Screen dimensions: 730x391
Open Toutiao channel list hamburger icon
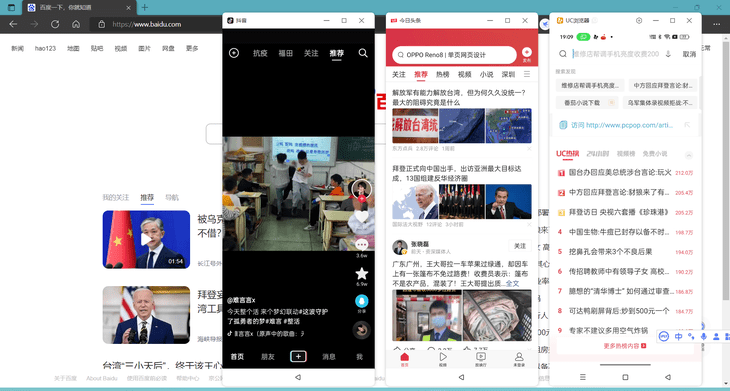(x=527, y=74)
